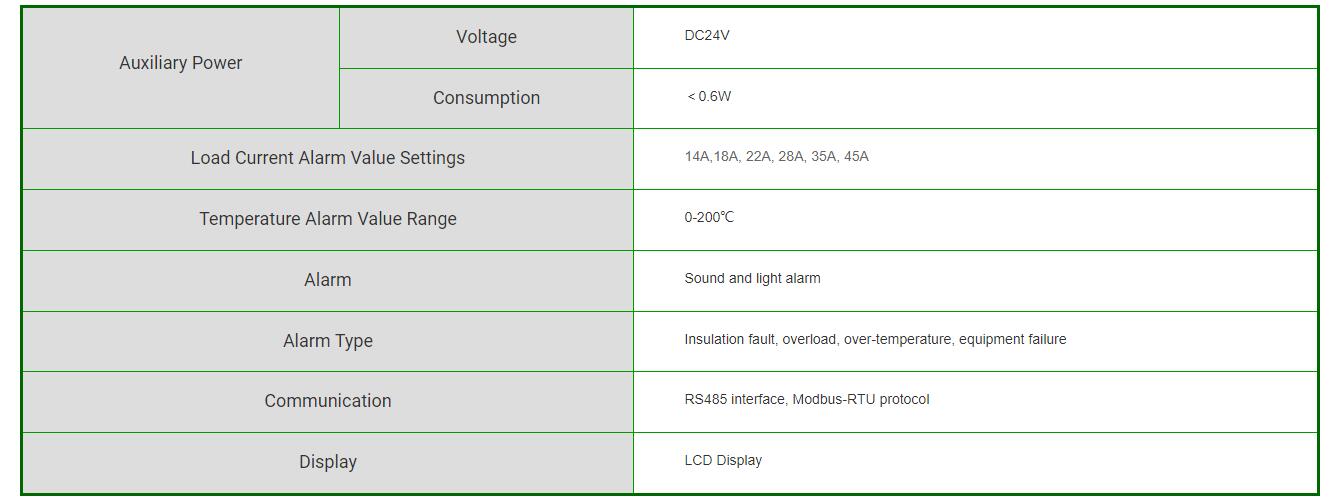Image resolution: width=1331 pixels, height=504 pixels.
Task: Click the Display row label
Action: tap(328, 462)
